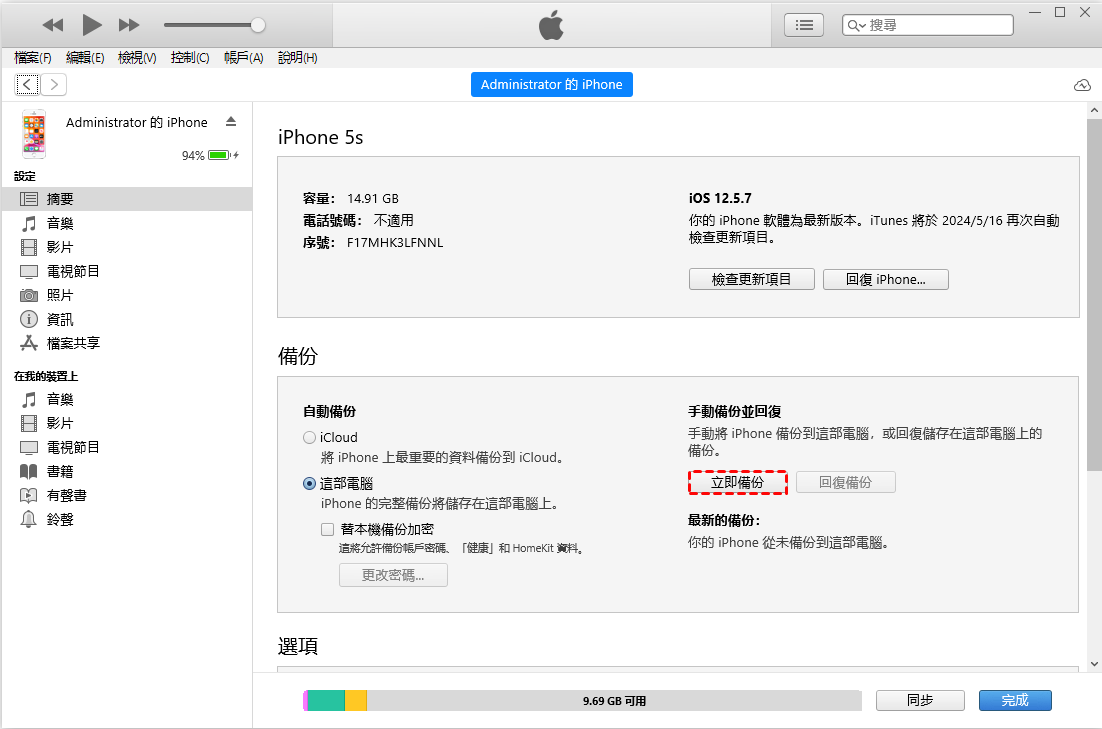This screenshot has height=729, width=1102.
Task: Select 這部電腦 backup radio button
Action: click(309, 484)
